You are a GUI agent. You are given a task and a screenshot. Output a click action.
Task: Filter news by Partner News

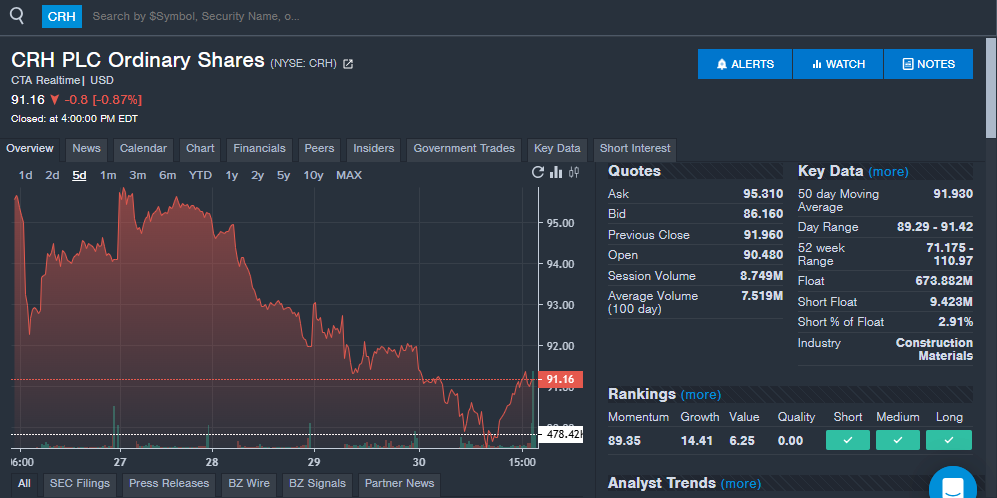[x=399, y=483]
